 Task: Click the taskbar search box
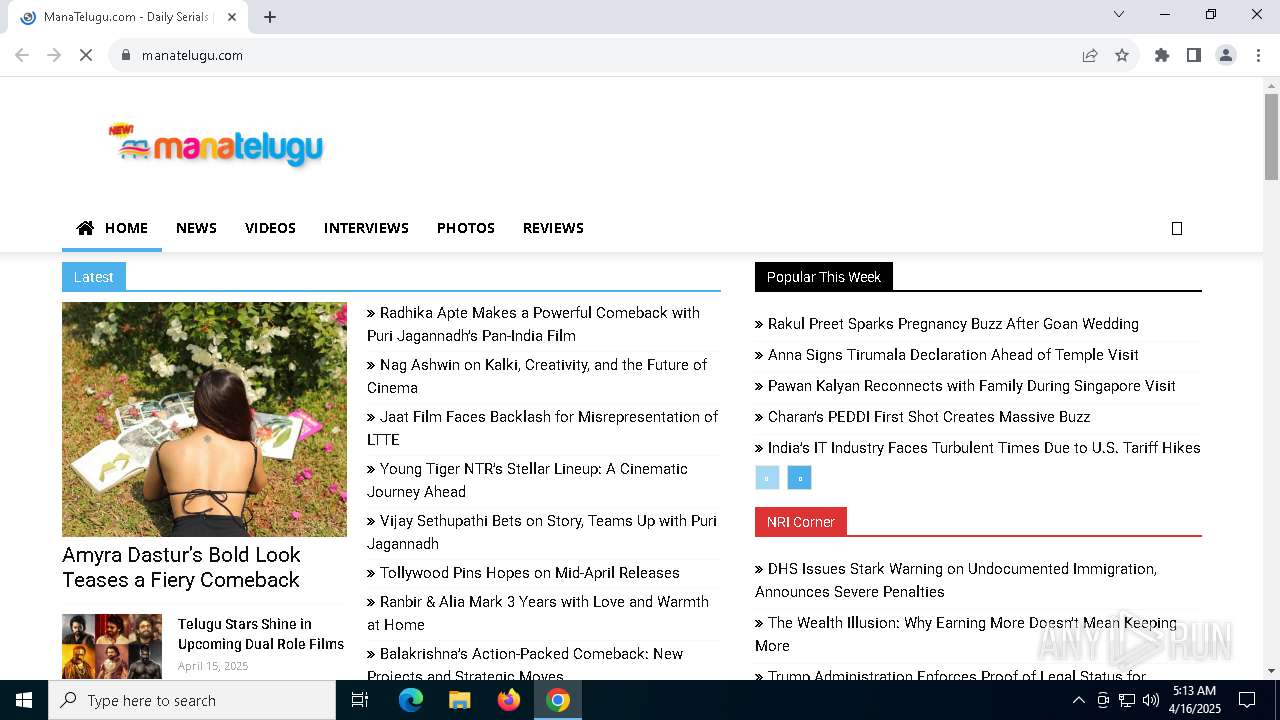click(192, 700)
